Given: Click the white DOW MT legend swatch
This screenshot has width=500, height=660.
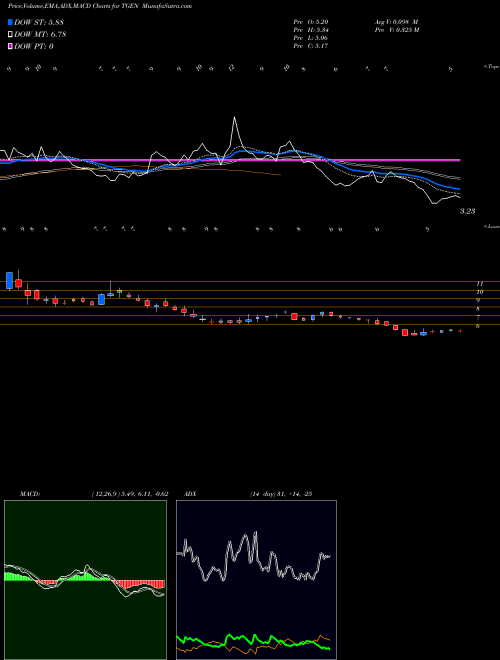Looking at the screenshot, I should coord(10,35).
